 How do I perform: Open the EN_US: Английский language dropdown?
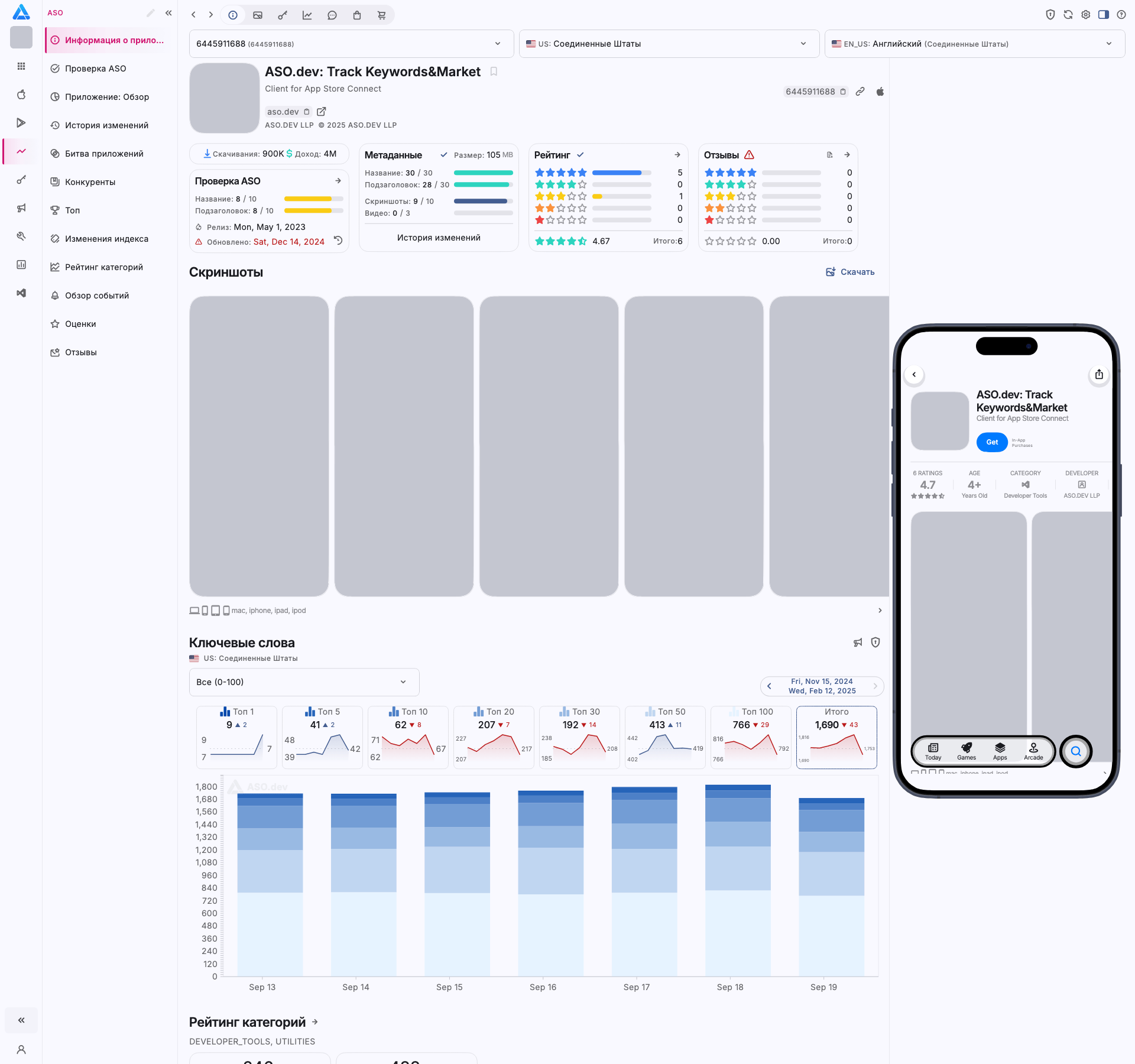[x=975, y=44]
